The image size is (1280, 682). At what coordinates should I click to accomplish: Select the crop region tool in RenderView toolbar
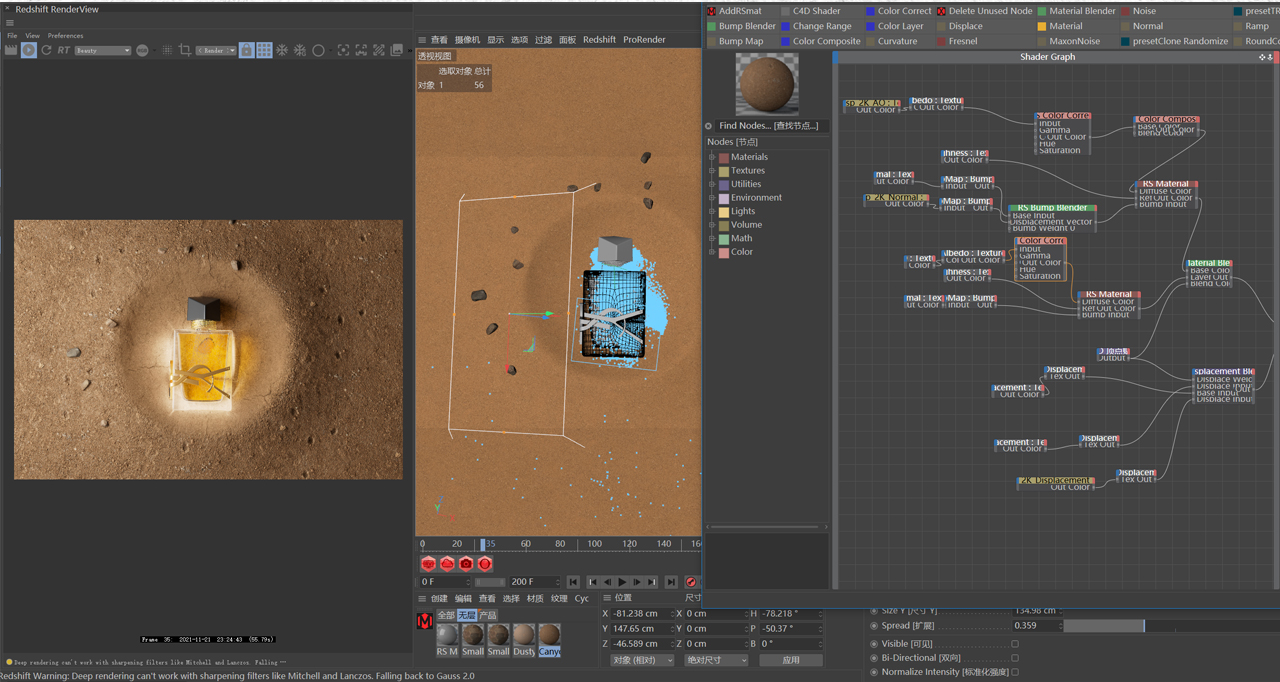184,50
